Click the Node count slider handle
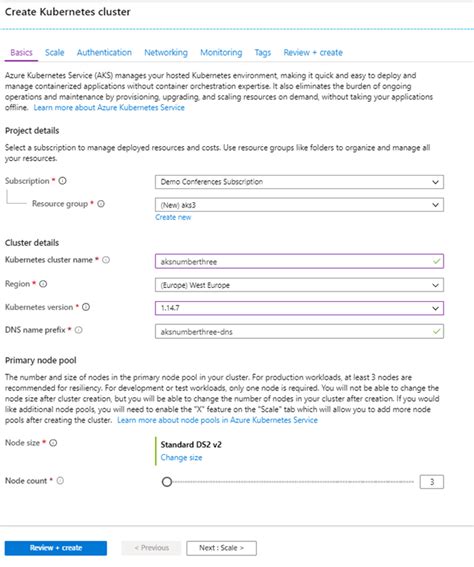The height and width of the screenshot is (567, 474). (167, 482)
